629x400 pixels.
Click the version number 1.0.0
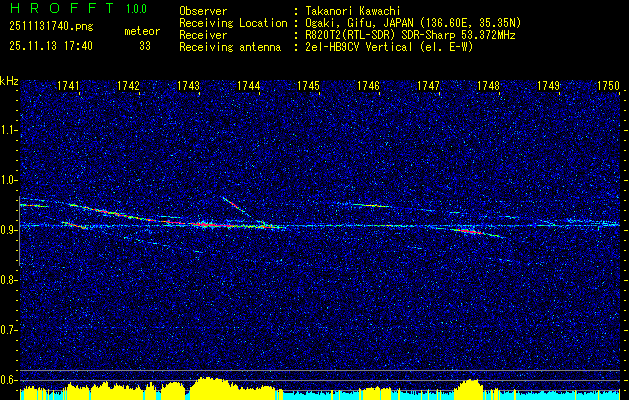[136, 8]
